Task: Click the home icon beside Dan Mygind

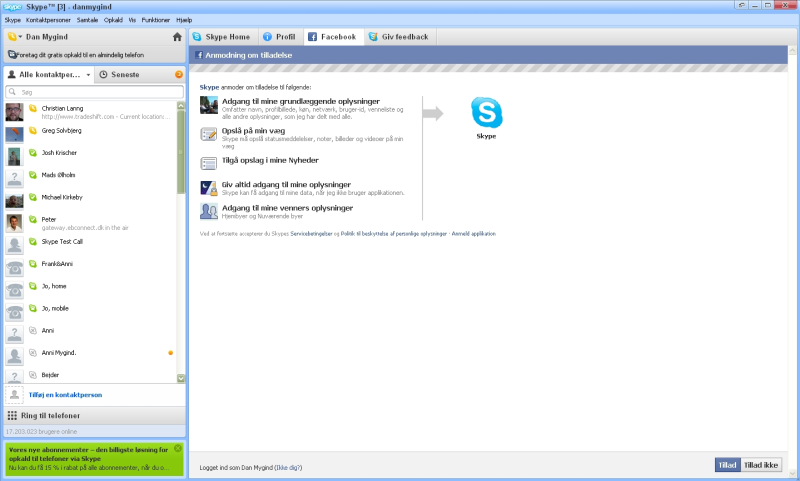Action: [177, 37]
